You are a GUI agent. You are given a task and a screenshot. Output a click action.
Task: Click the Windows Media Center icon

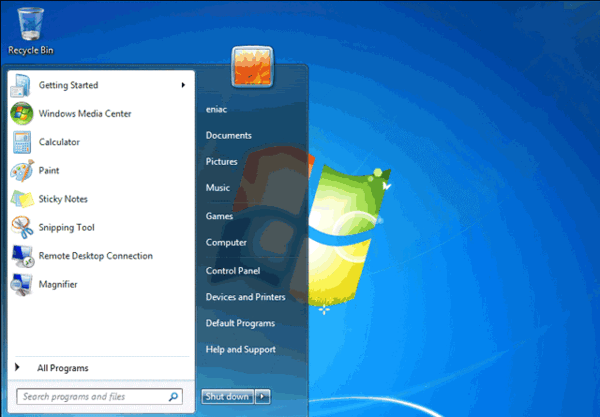(x=21, y=114)
